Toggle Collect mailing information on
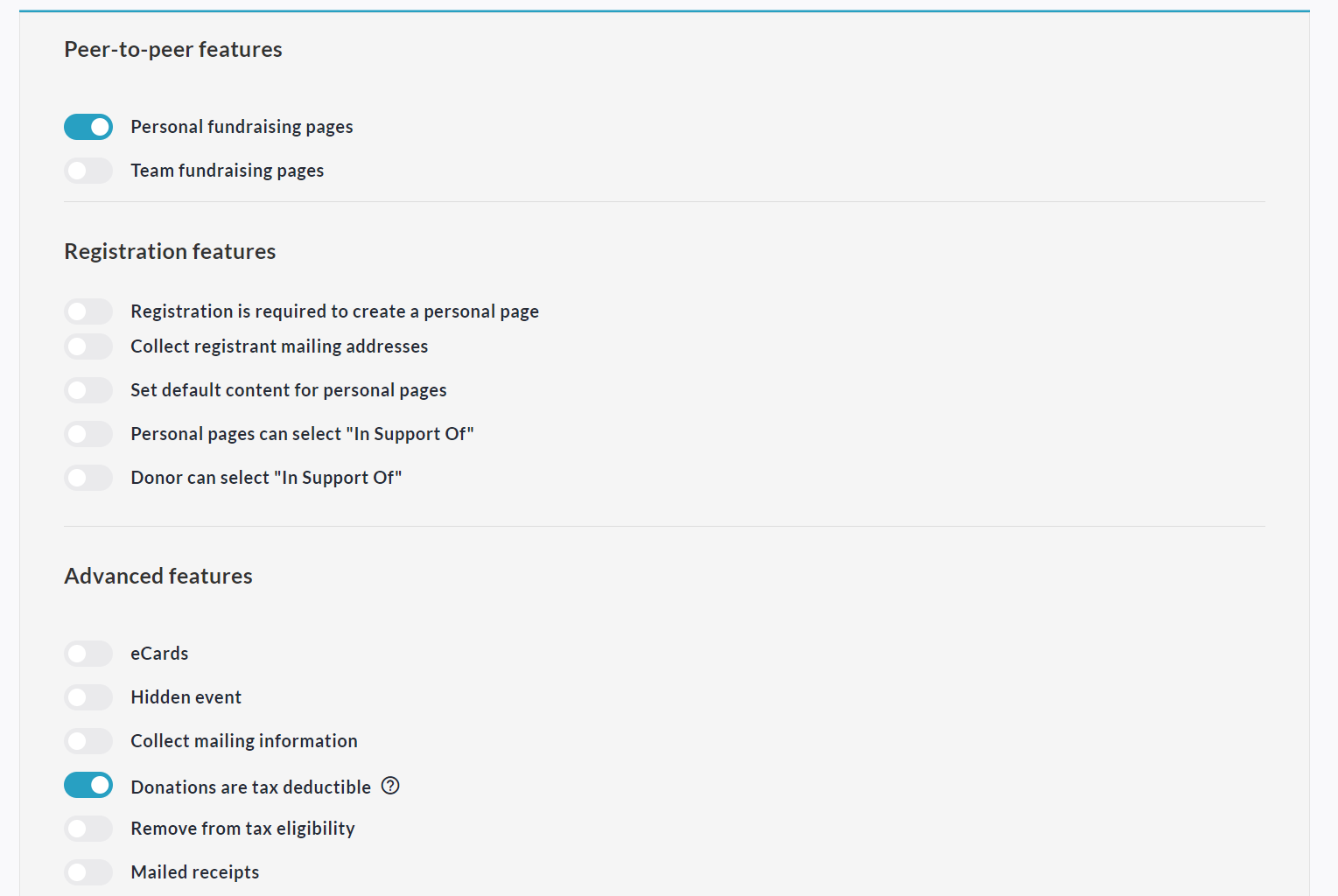1338x896 pixels. point(88,741)
